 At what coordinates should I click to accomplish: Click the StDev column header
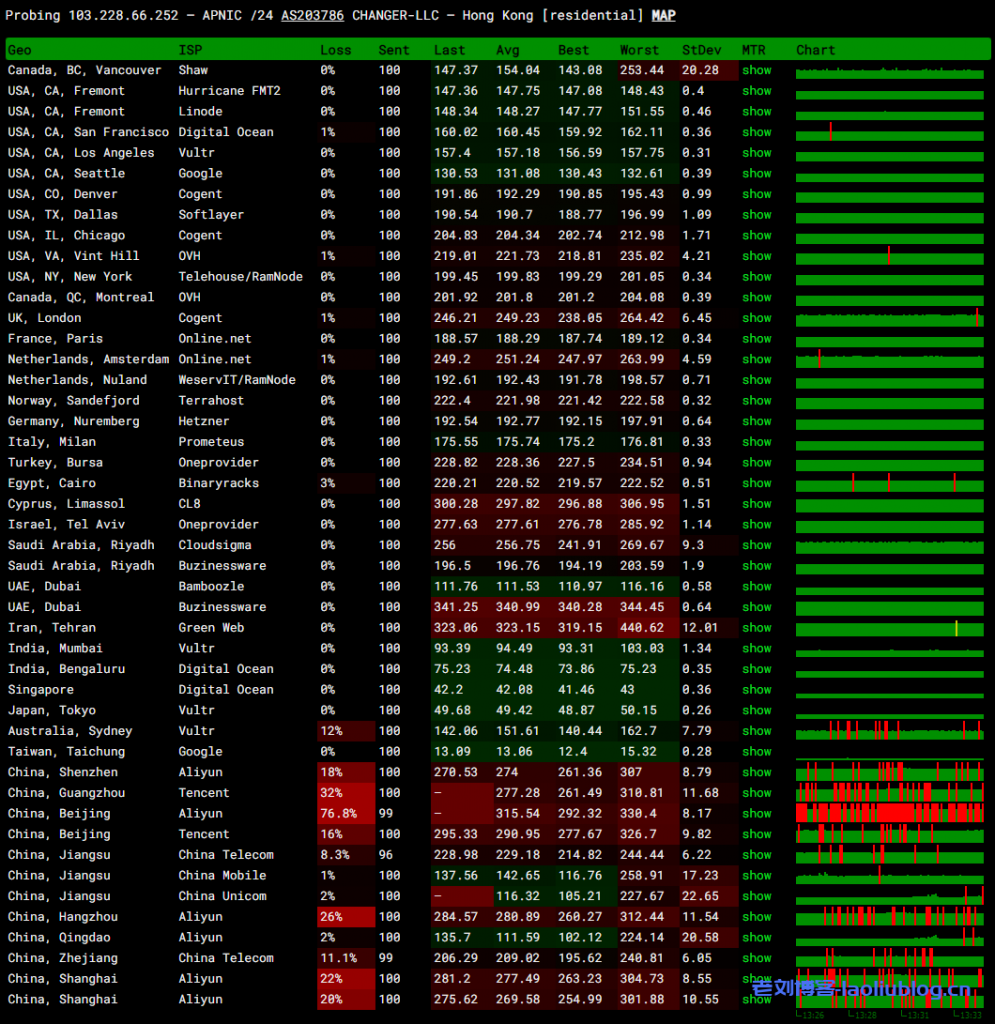tap(700, 50)
